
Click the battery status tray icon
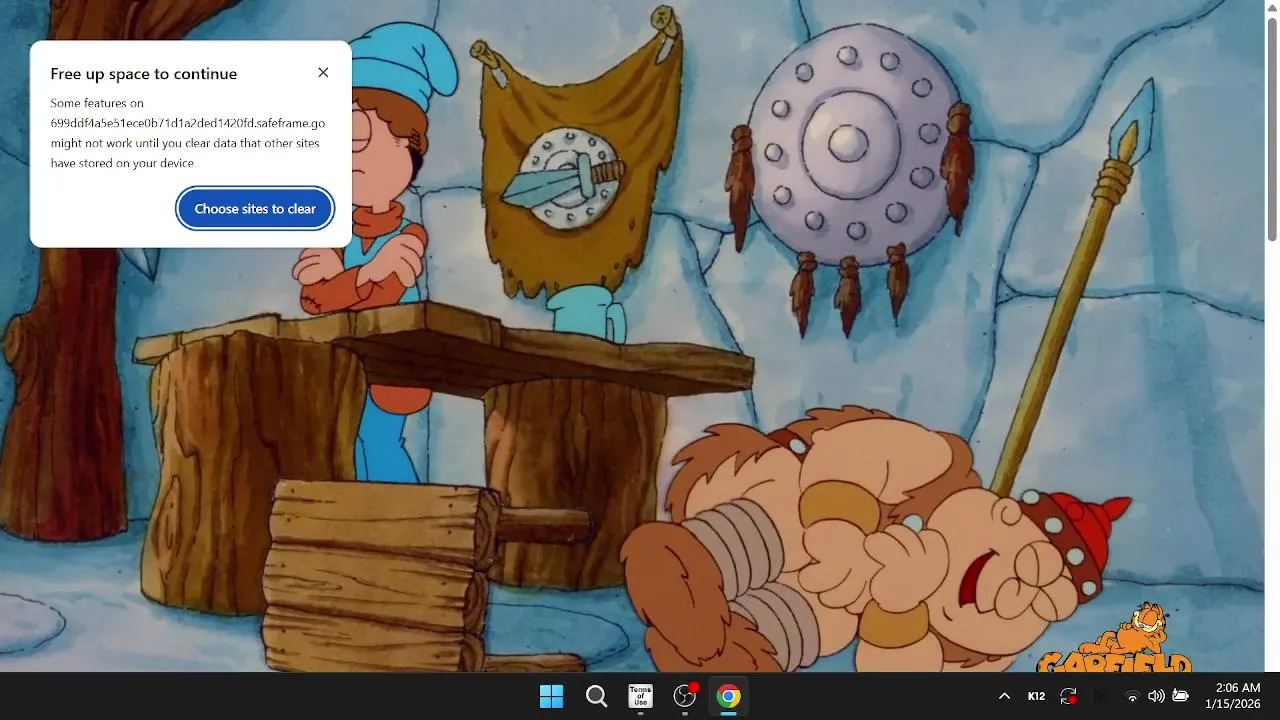coord(1180,696)
